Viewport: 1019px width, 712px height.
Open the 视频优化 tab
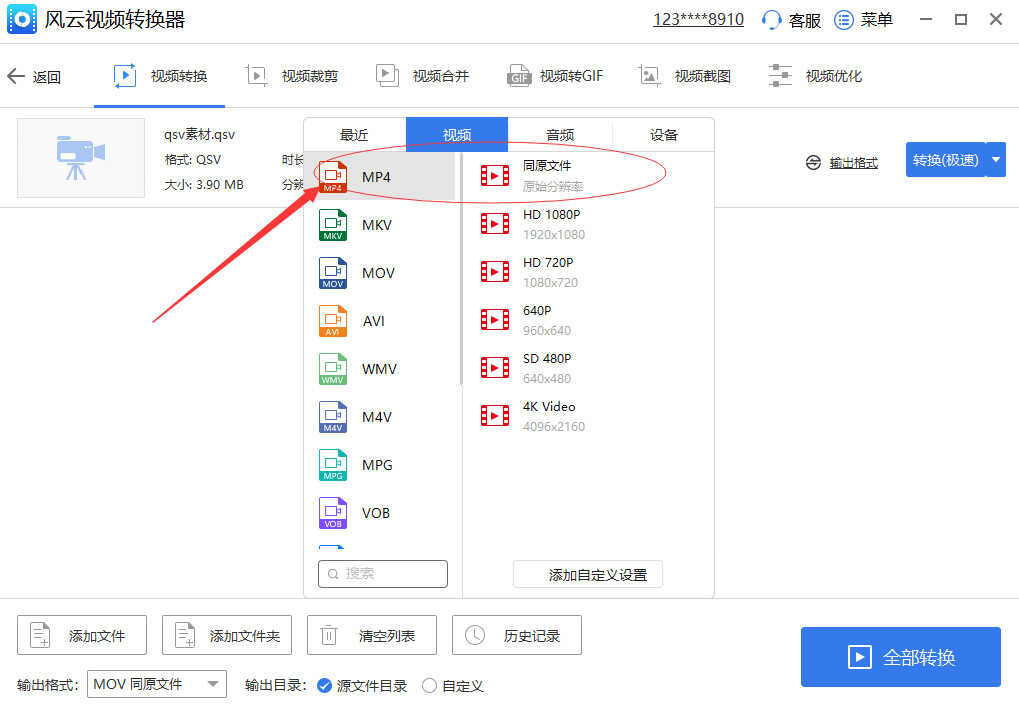coord(815,76)
